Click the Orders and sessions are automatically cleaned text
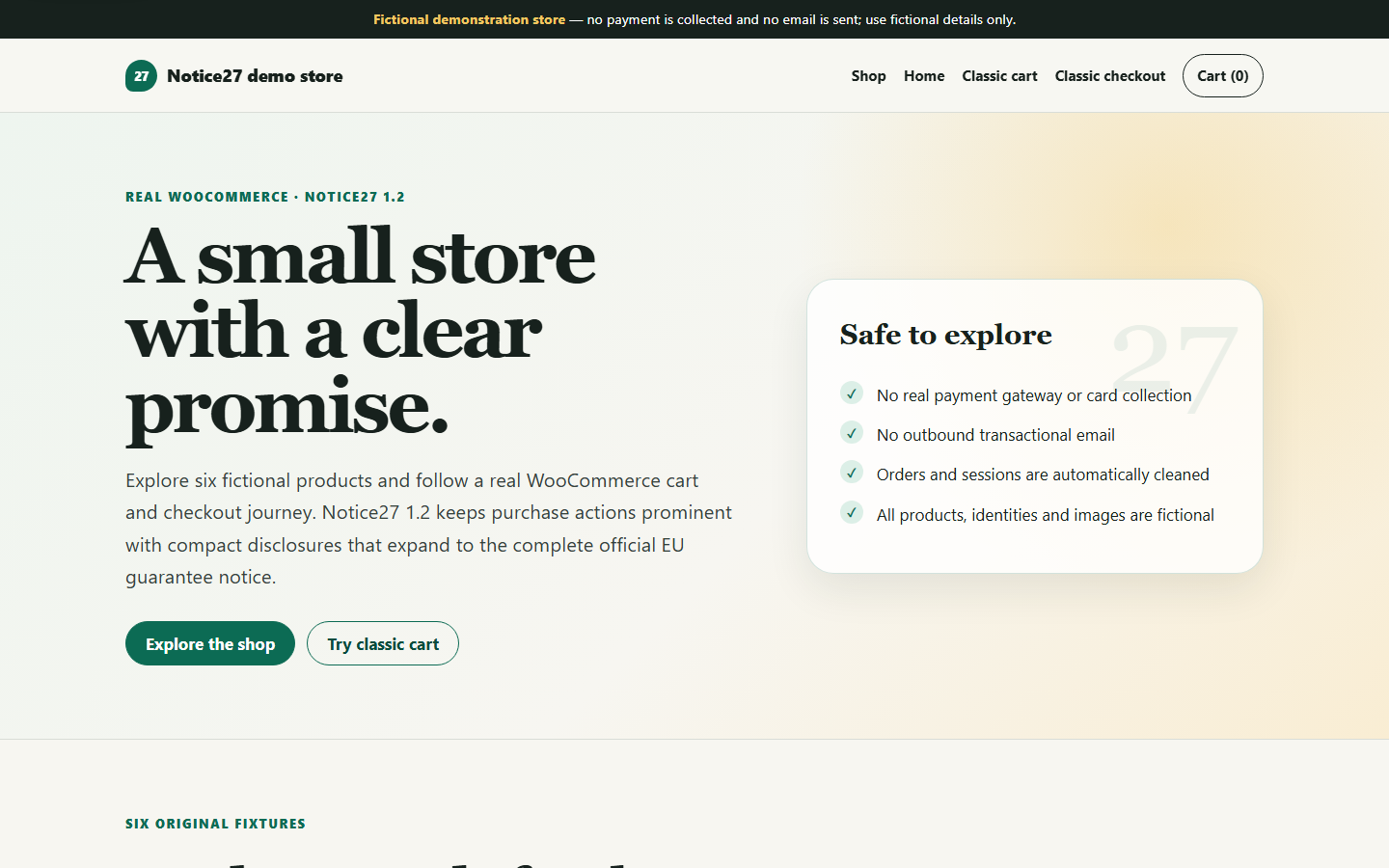This screenshot has width=1389, height=868. 1043,475
